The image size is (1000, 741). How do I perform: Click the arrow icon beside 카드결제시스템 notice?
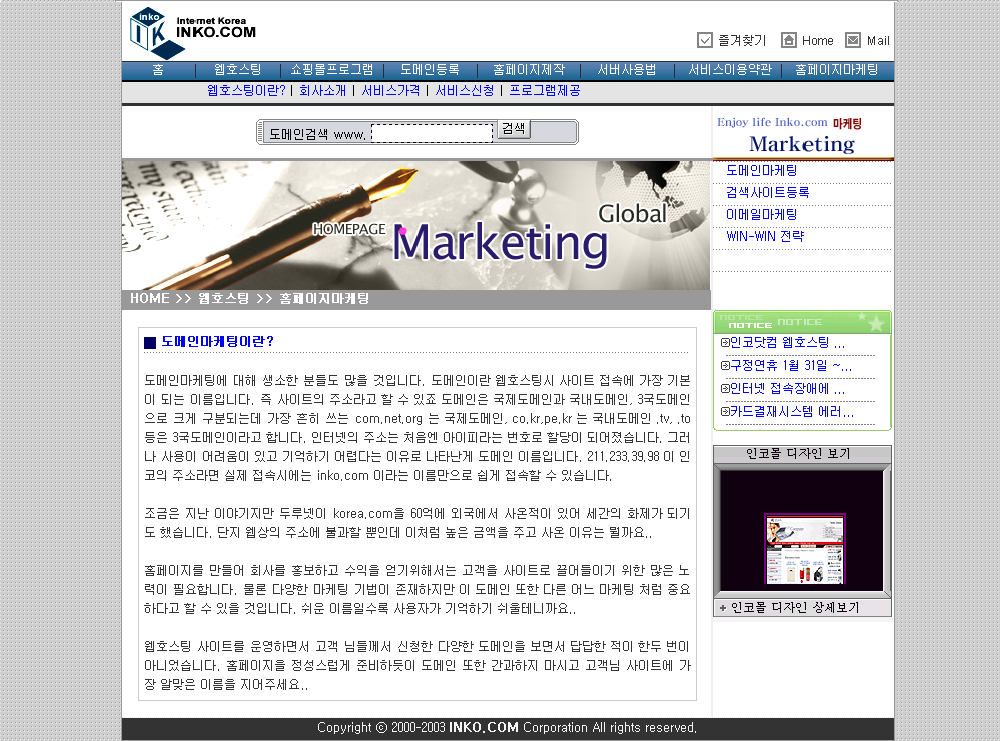click(x=724, y=412)
